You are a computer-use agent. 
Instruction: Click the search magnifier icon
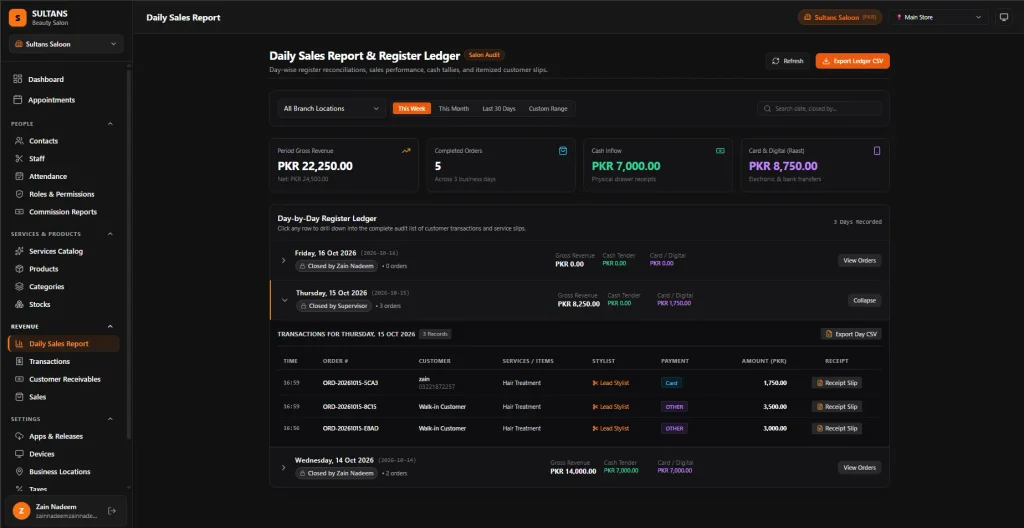tap(767, 108)
